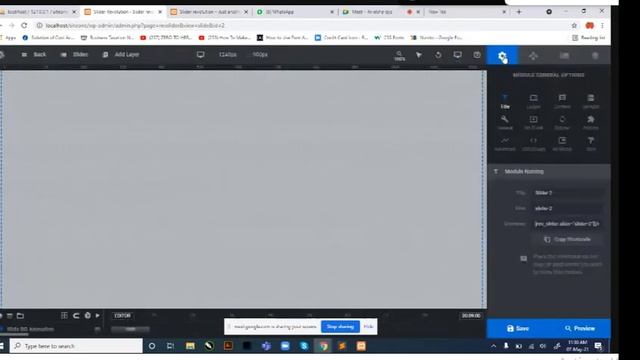The height and width of the screenshot is (360, 640).
Task: Switch to the WhatsApp browser tab
Action: [x=295, y=12]
